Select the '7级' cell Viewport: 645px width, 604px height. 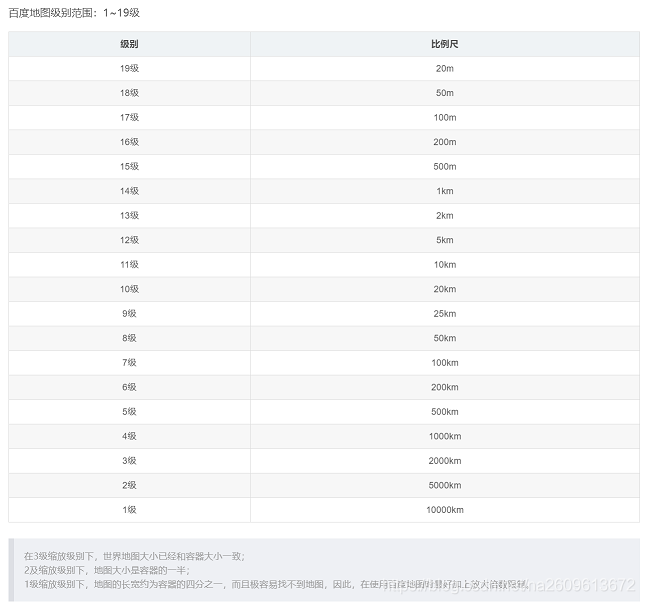click(x=129, y=362)
